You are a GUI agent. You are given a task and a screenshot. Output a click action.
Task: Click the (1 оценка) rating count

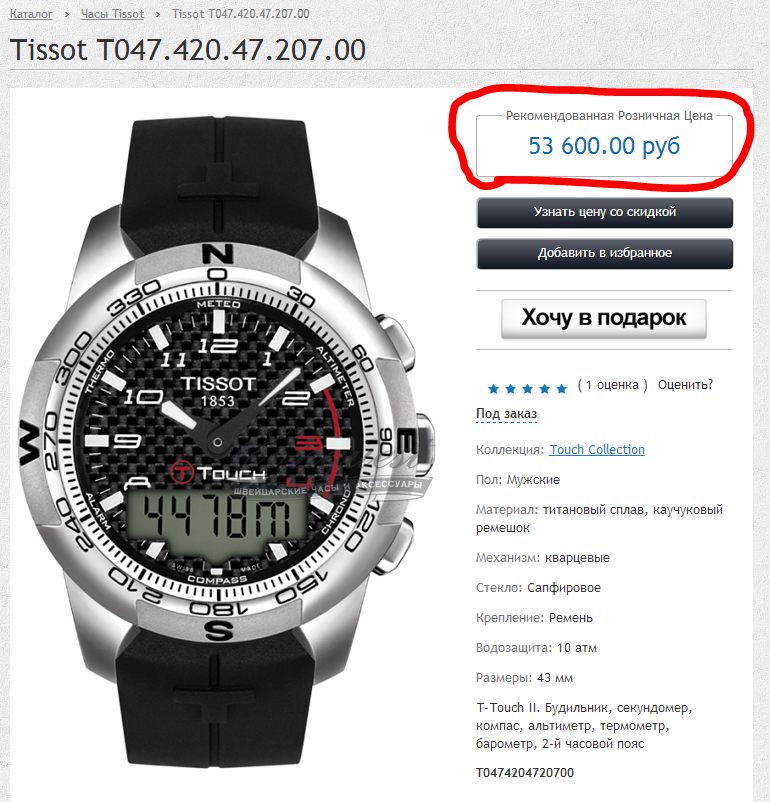coord(612,385)
